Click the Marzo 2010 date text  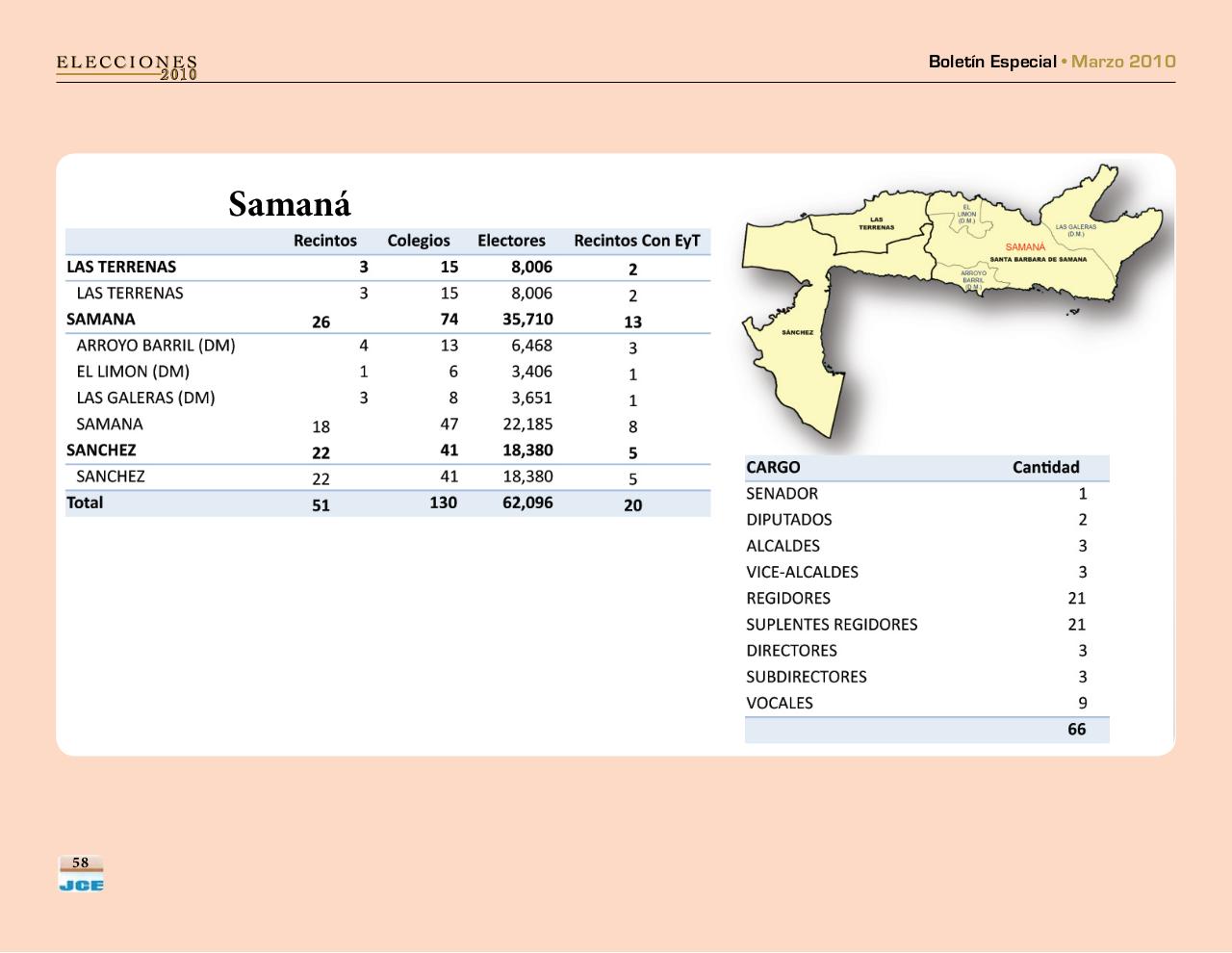(x=1123, y=62)
